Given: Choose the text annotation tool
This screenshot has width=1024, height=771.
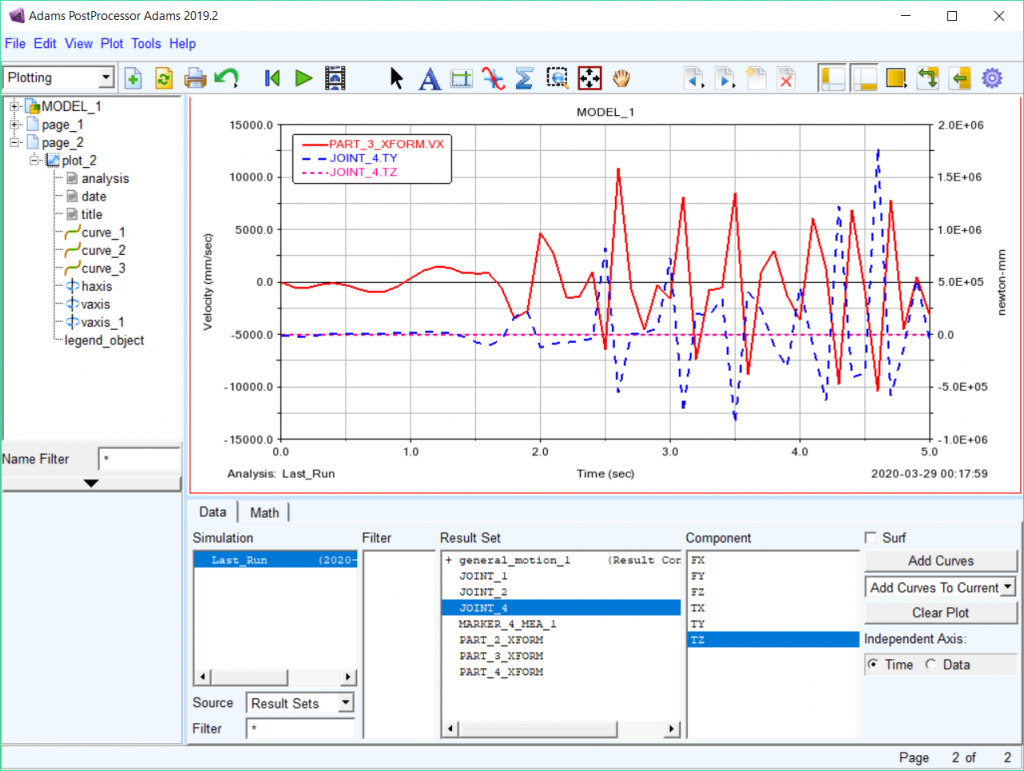Looking at the screenshot, I should pos(429,78).
